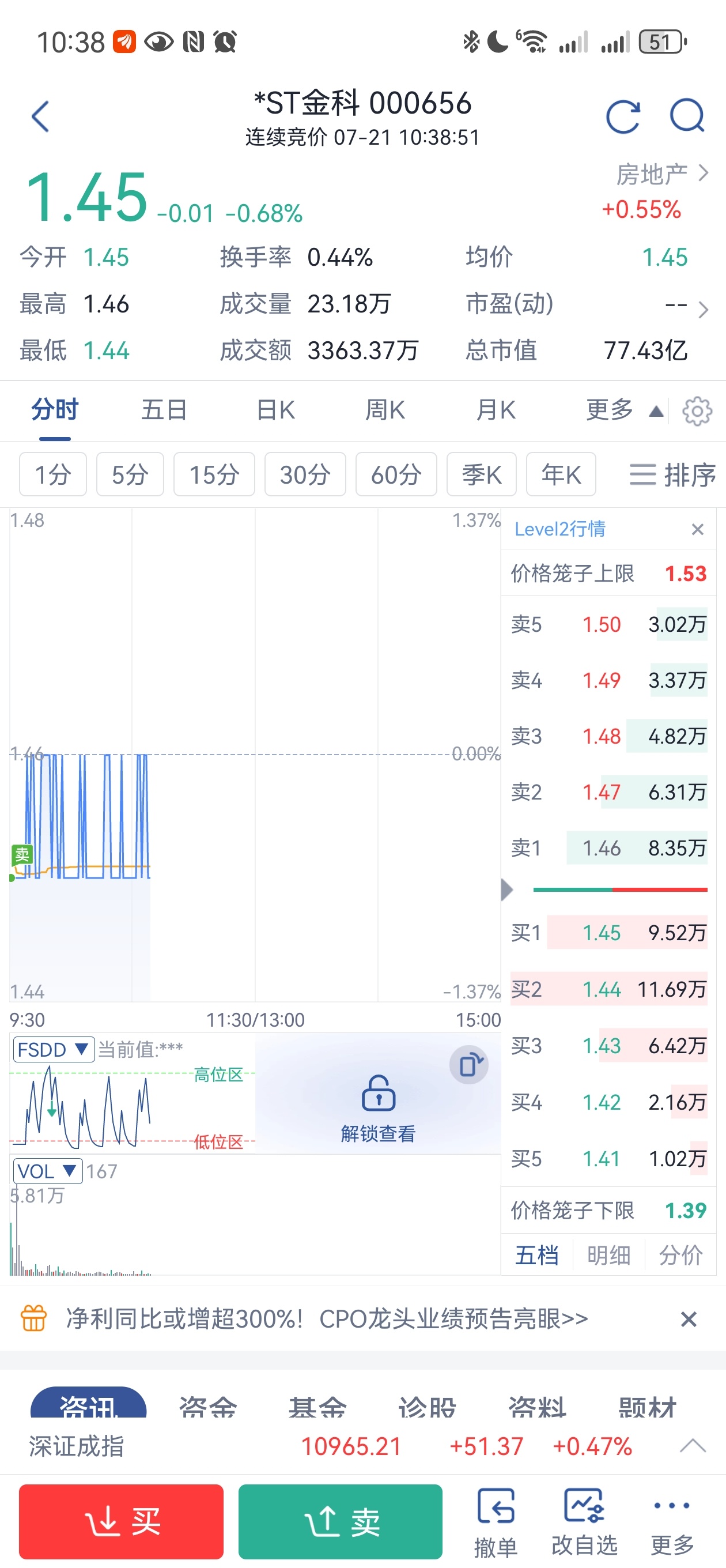This screenshot has height=1568, width=726.
Task: Tap the battery indicator in status bar
Action: [x=663, y=42]
